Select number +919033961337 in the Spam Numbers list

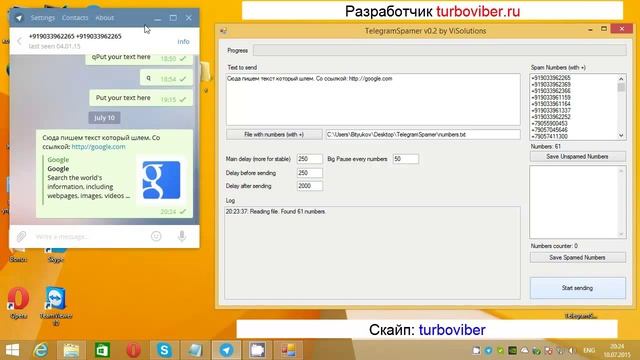[551, 111]
